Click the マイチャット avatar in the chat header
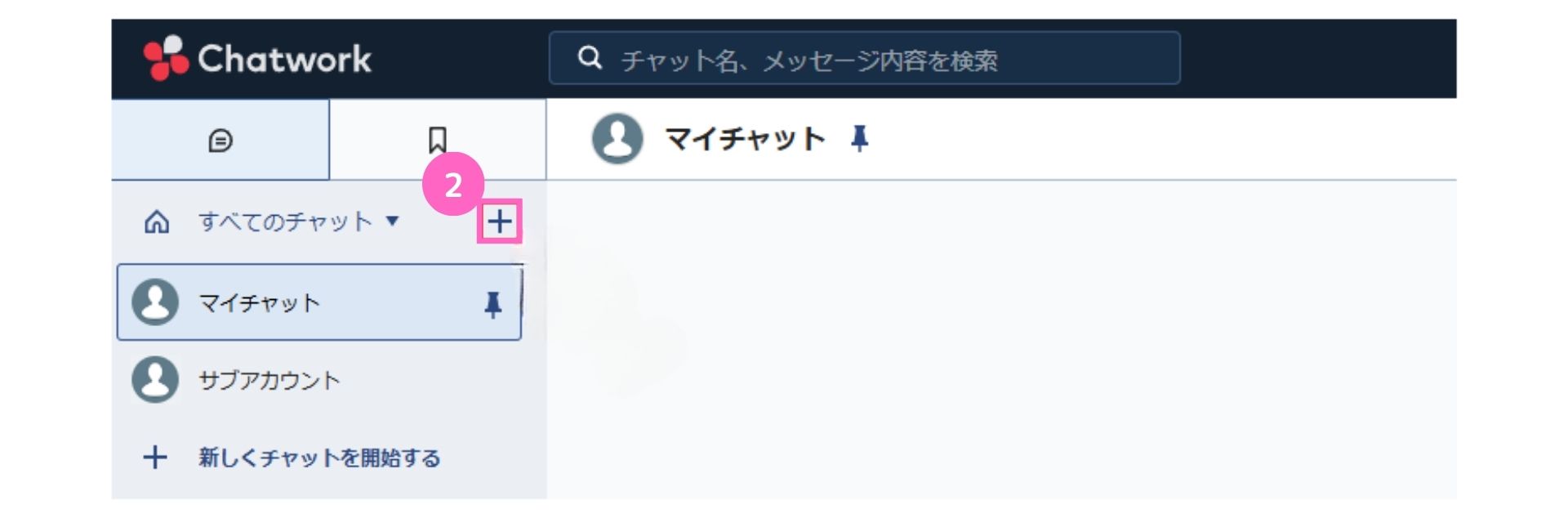Screen dimensions: 1568x523 tap(617, 138)
